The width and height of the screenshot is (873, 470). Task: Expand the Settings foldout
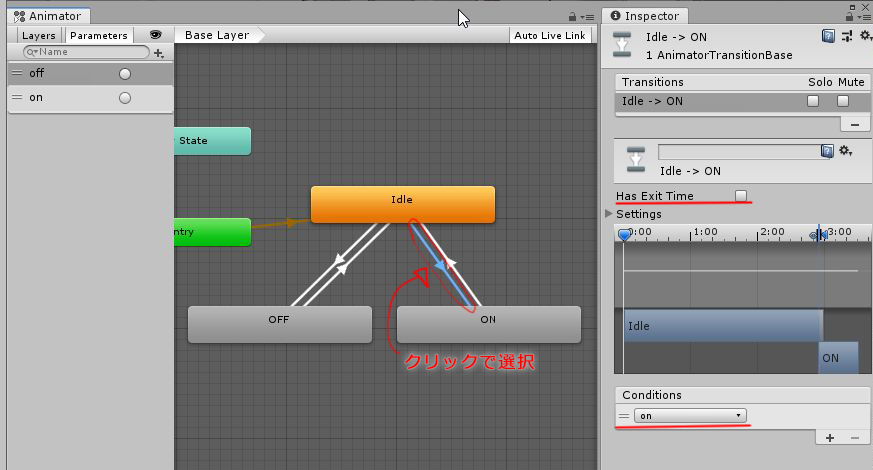pyautogui.click(x=609, y=213)
